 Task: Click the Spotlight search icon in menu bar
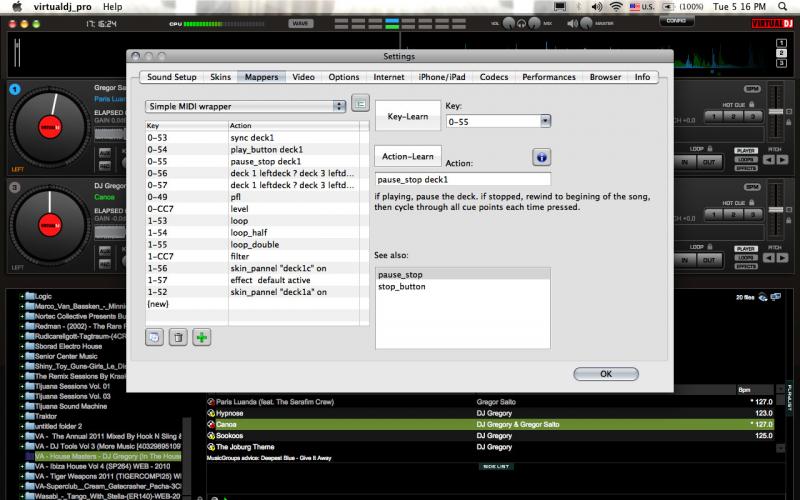pos(782,7)
